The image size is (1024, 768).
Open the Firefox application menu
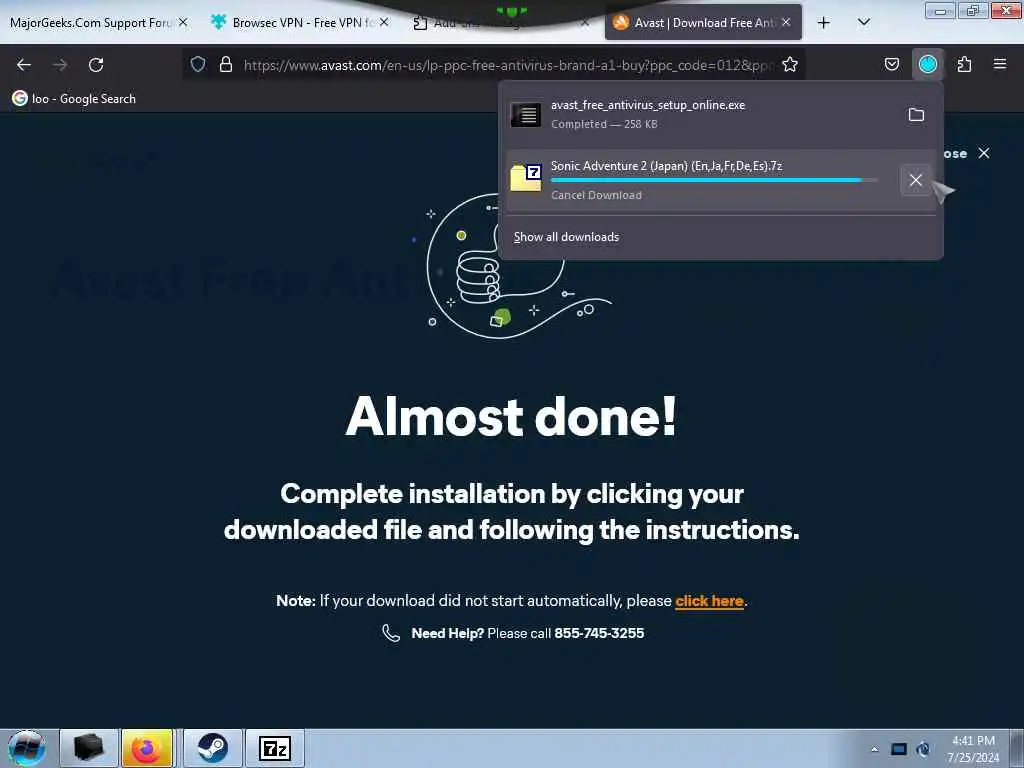pos(1000,64)
